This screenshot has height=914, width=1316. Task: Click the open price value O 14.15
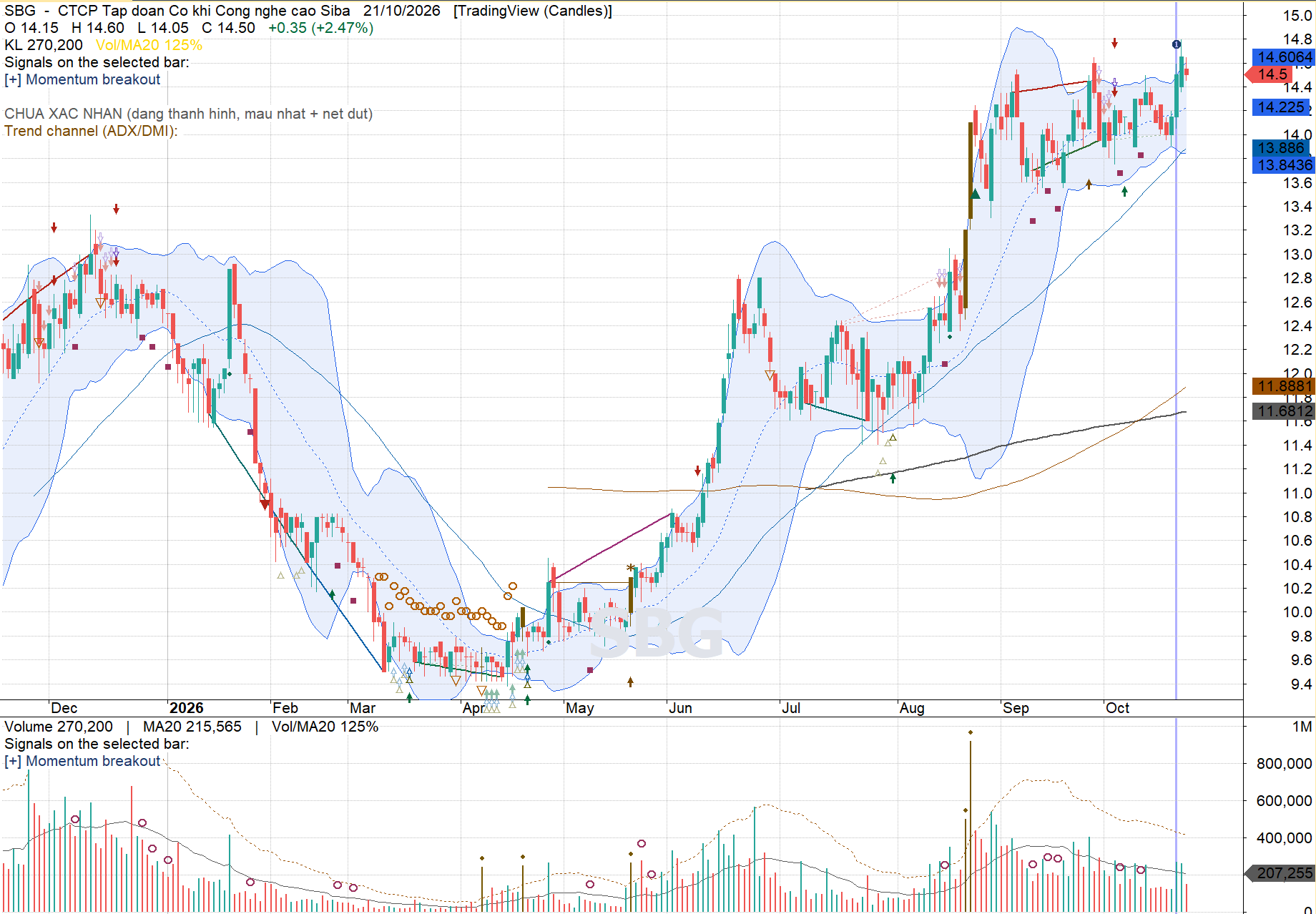31,28
